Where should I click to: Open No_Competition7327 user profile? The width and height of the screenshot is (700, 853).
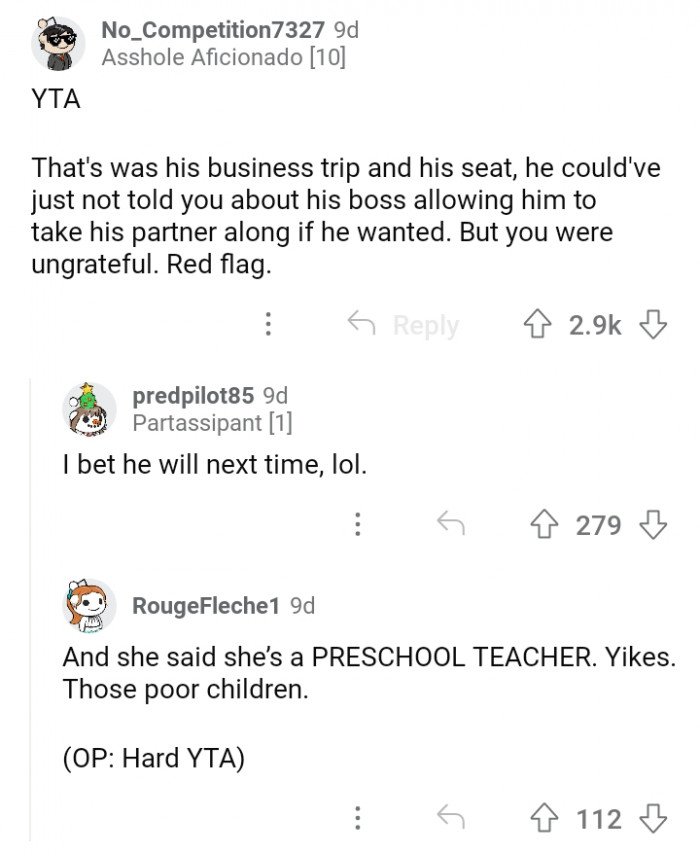[213, 30]
